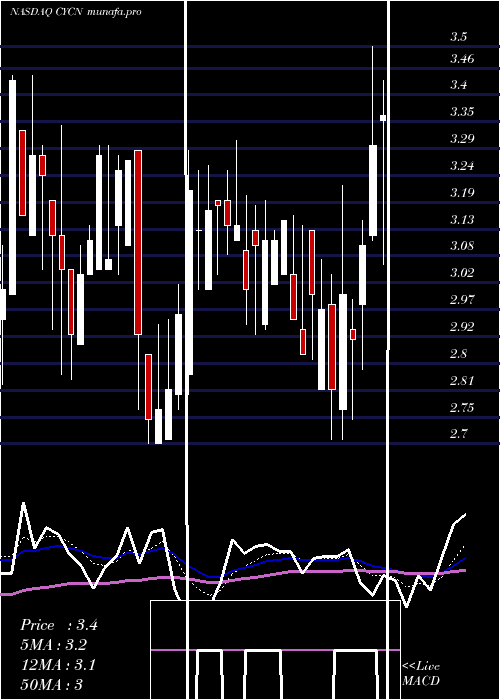This screenshot has height=700, width=500.
Task: Select the 3.08 price axis label
Action: click(462, 246)
